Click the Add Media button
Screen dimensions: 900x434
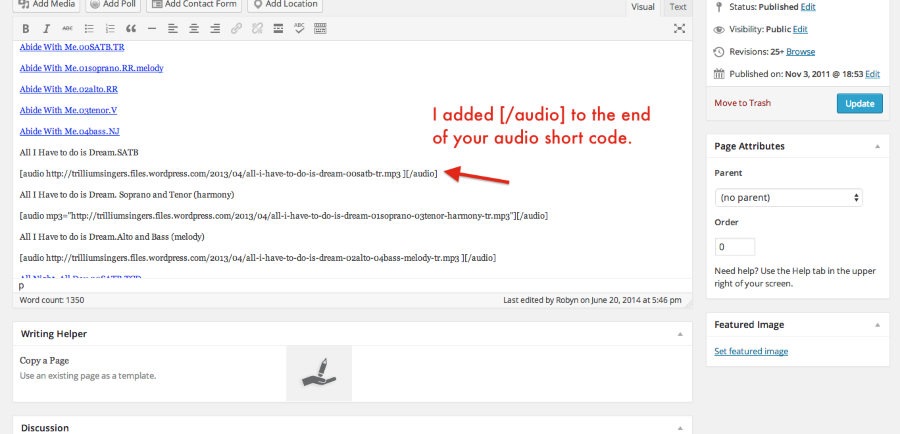47,5
